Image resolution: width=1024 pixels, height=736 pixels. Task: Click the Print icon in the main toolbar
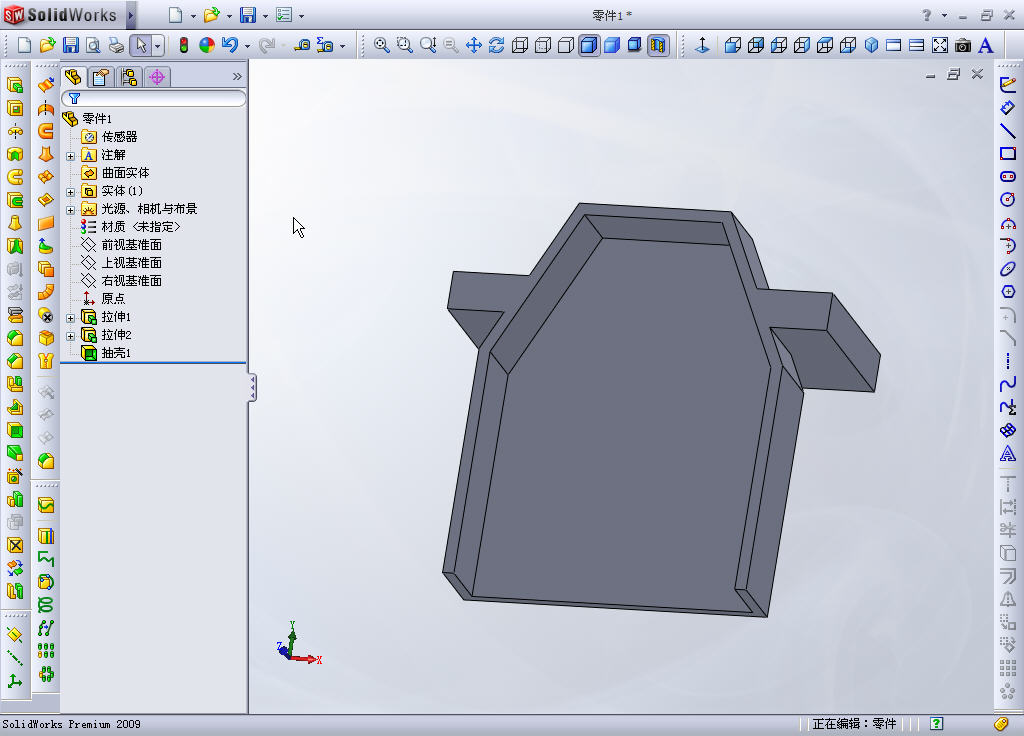(116, 45)
